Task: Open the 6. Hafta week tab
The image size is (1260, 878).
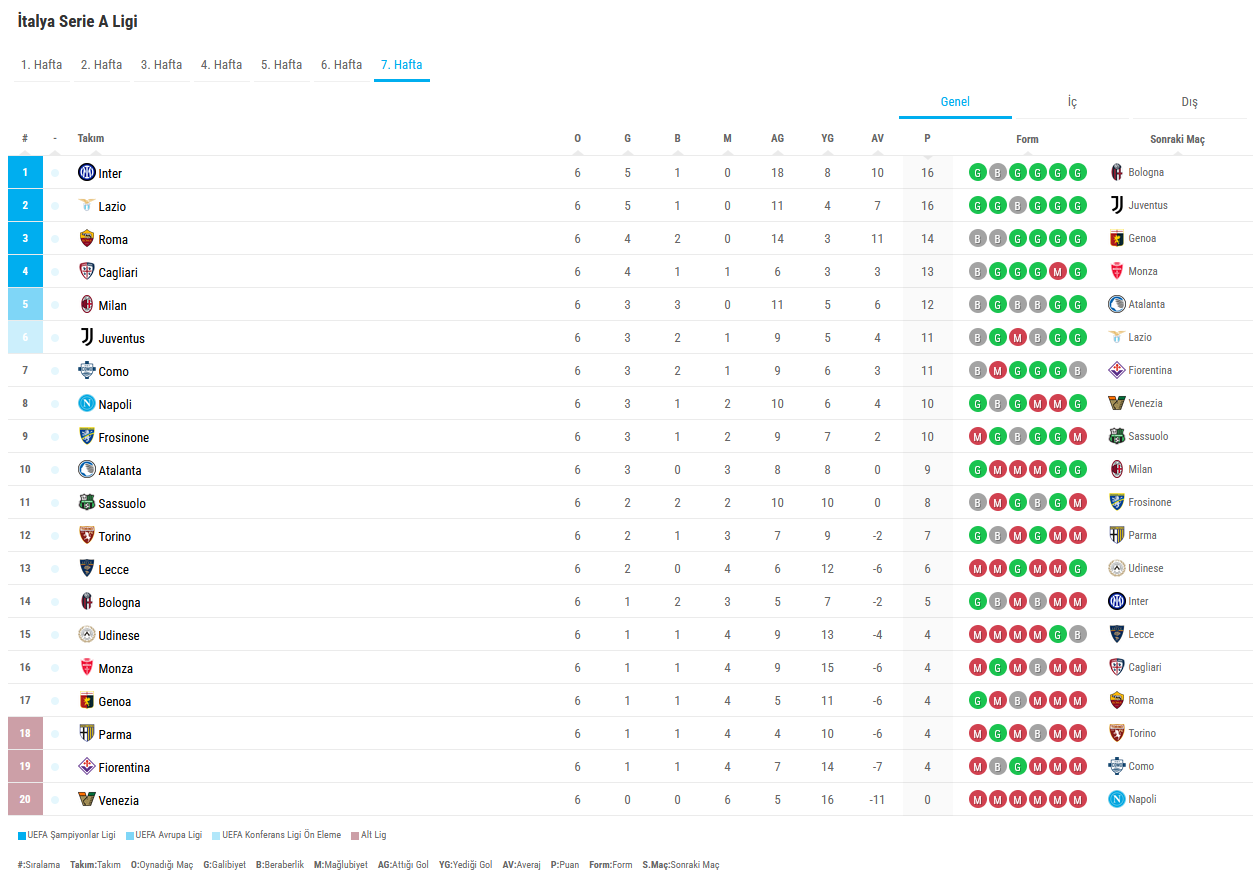Action: tap(341, 65)
